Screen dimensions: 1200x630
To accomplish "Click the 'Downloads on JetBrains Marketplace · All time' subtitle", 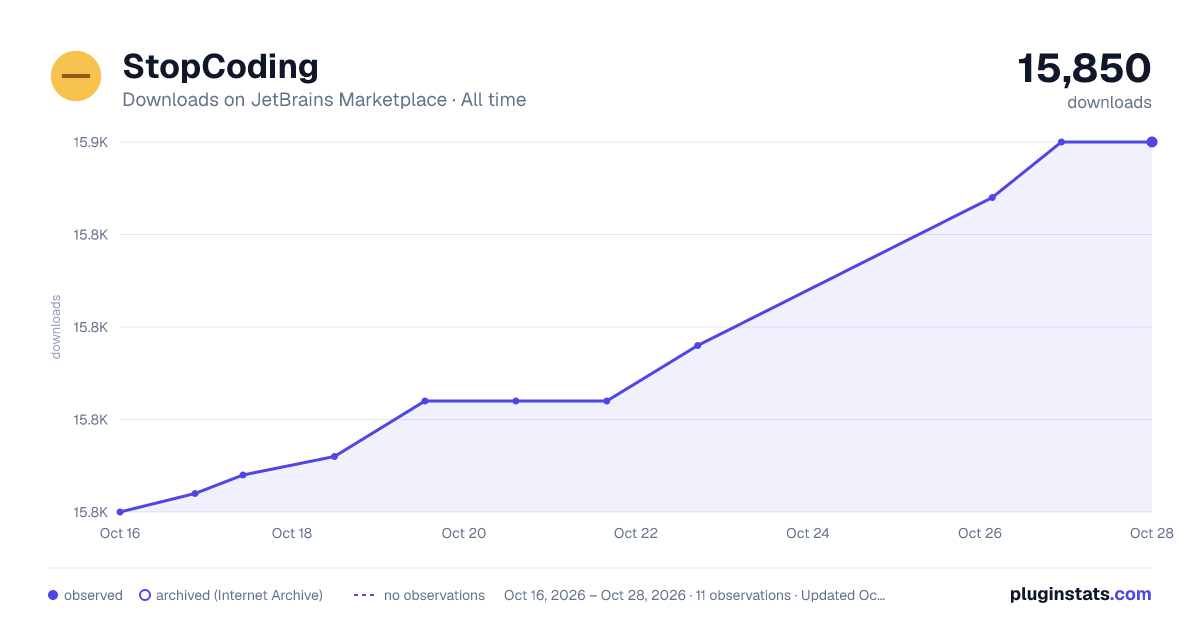I will (x=324, y=100).
